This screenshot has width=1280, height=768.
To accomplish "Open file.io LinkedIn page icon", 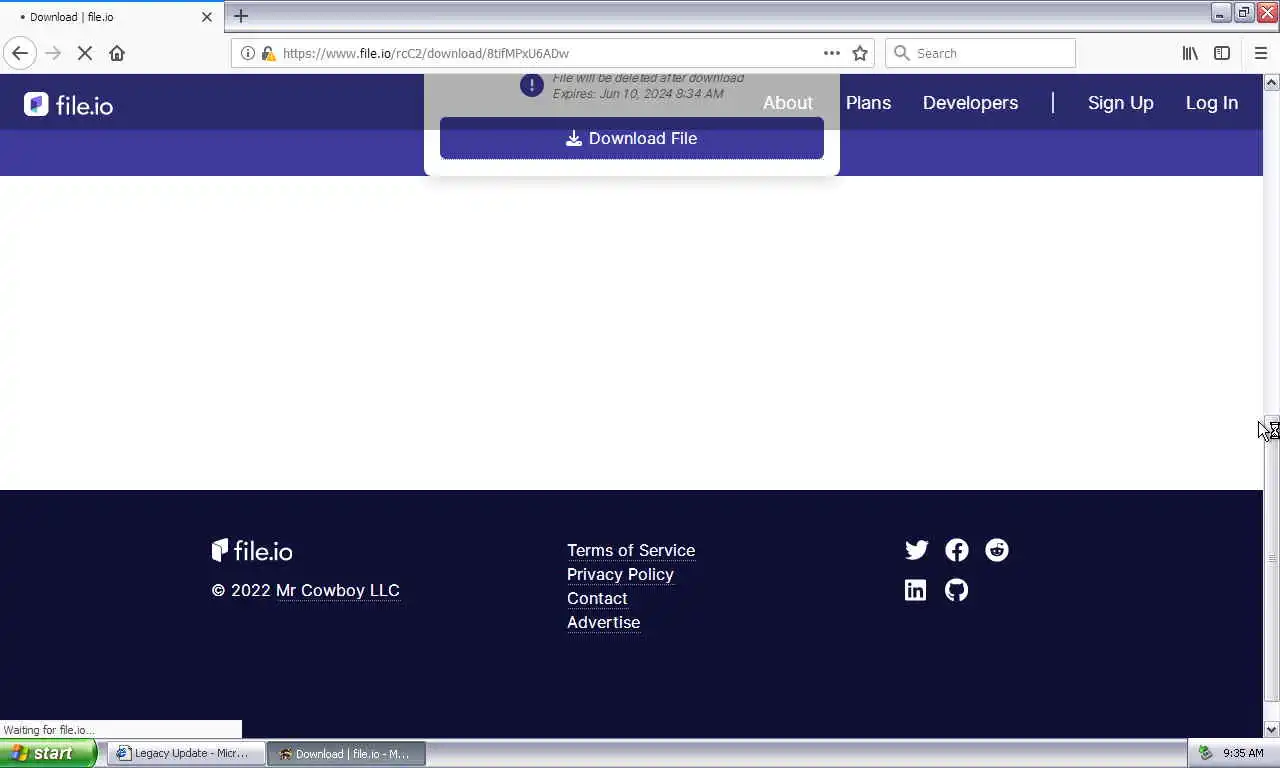I will [x=915, y=590].
